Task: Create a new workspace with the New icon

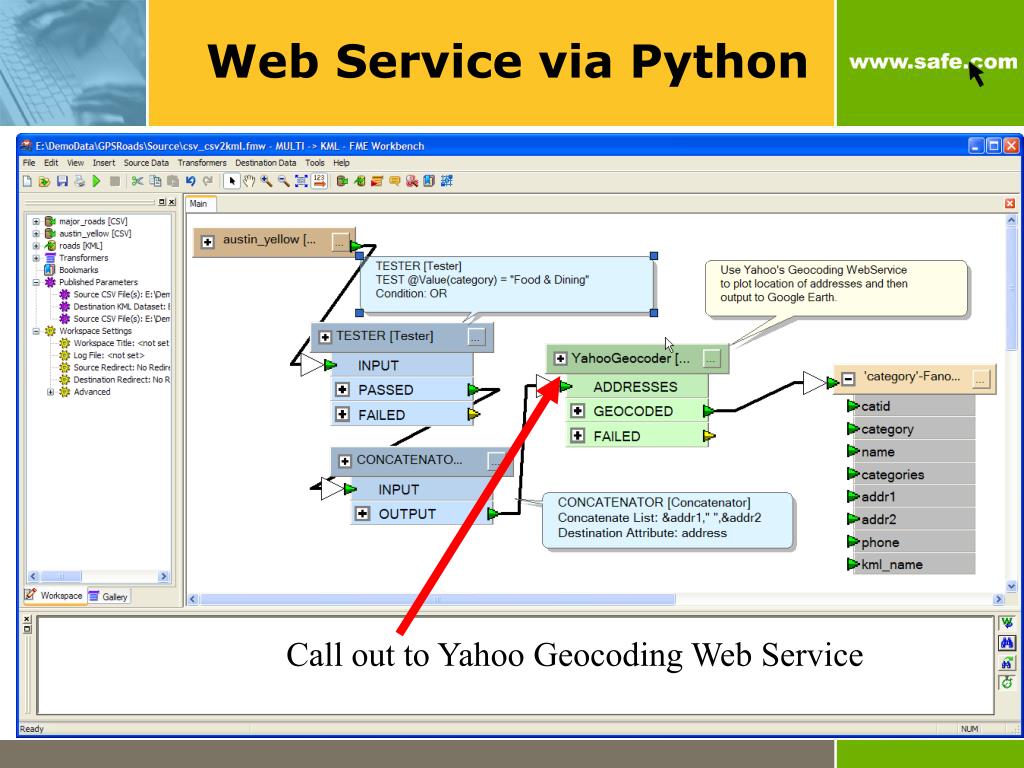Action: tap(27, 181)
